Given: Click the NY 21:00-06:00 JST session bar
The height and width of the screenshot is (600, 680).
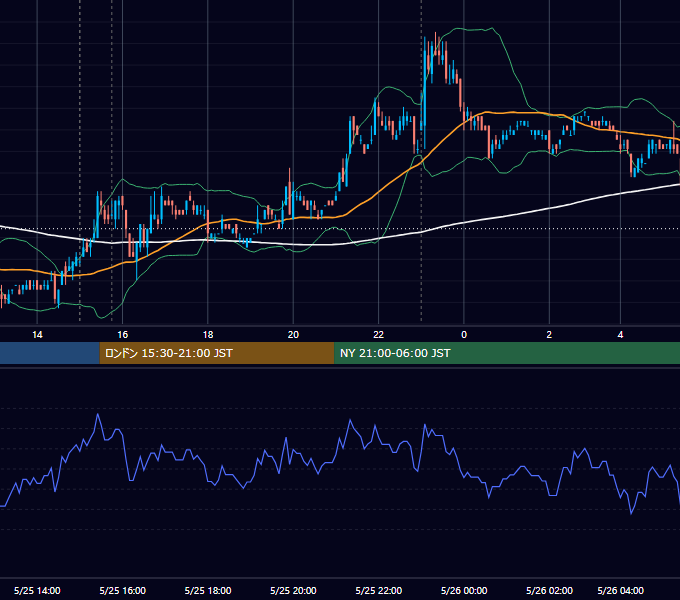Looking at the screenshot, I should (507, 353).
